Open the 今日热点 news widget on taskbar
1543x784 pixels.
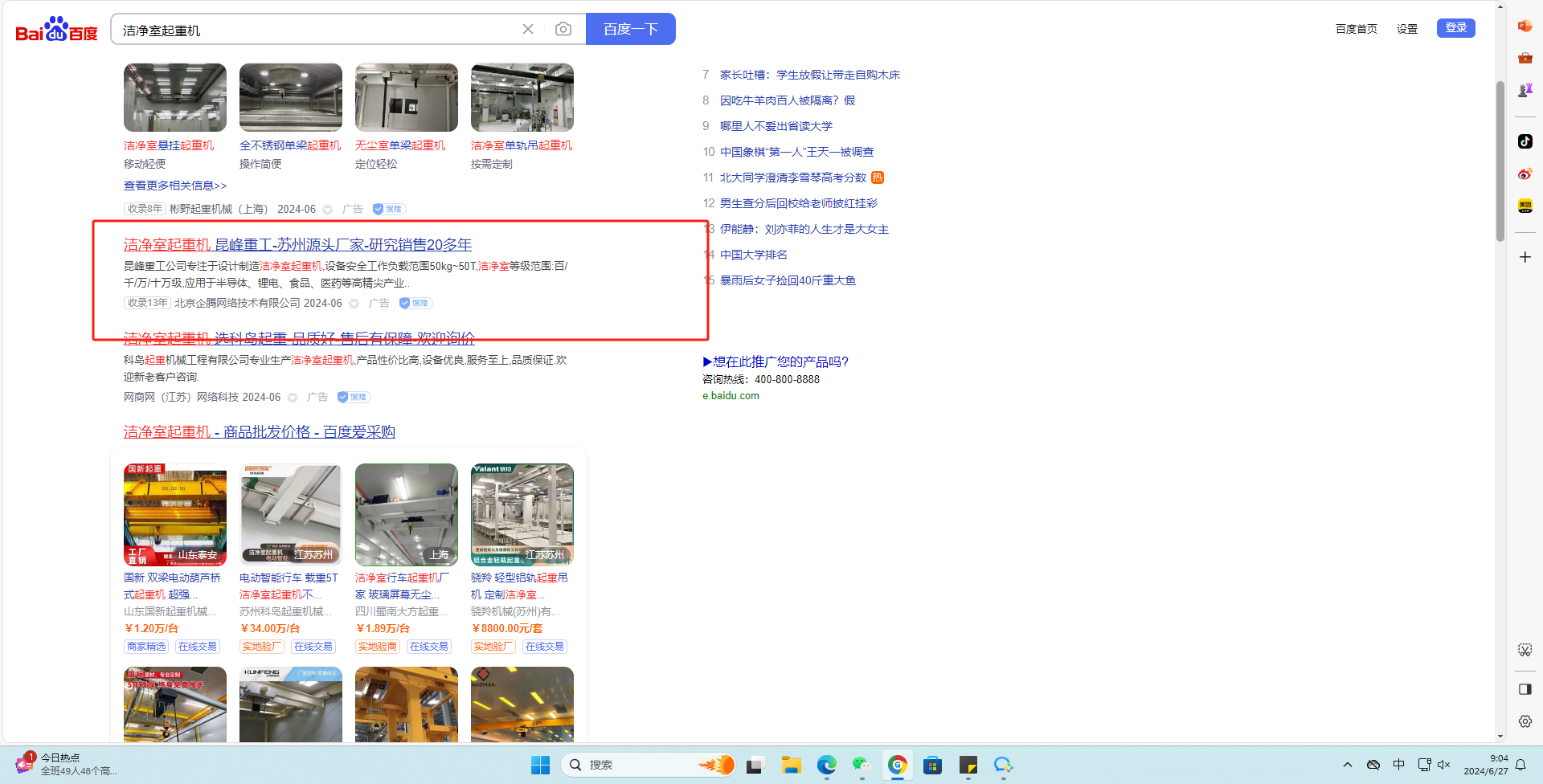(67, 765)
